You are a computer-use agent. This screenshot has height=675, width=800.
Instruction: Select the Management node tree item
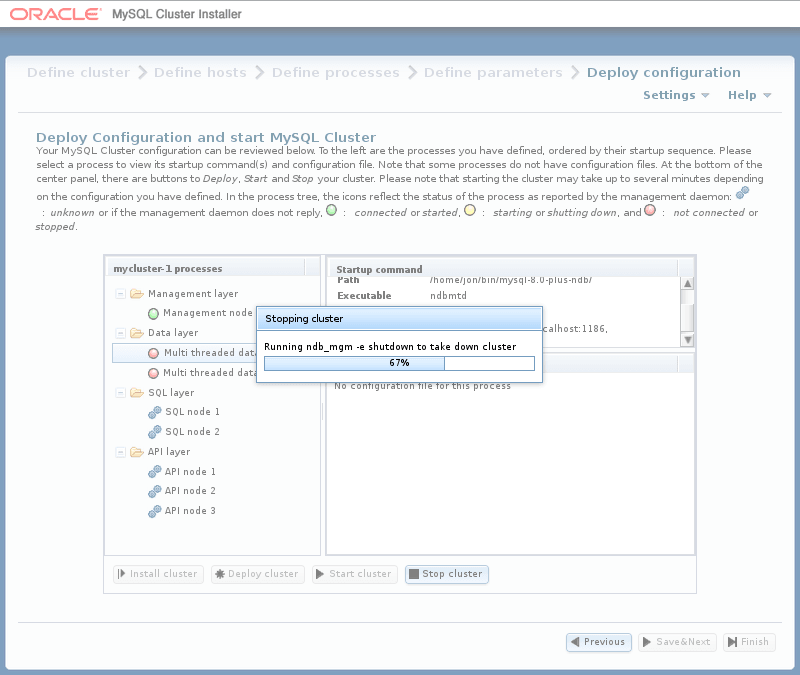(x=208, y=313)
